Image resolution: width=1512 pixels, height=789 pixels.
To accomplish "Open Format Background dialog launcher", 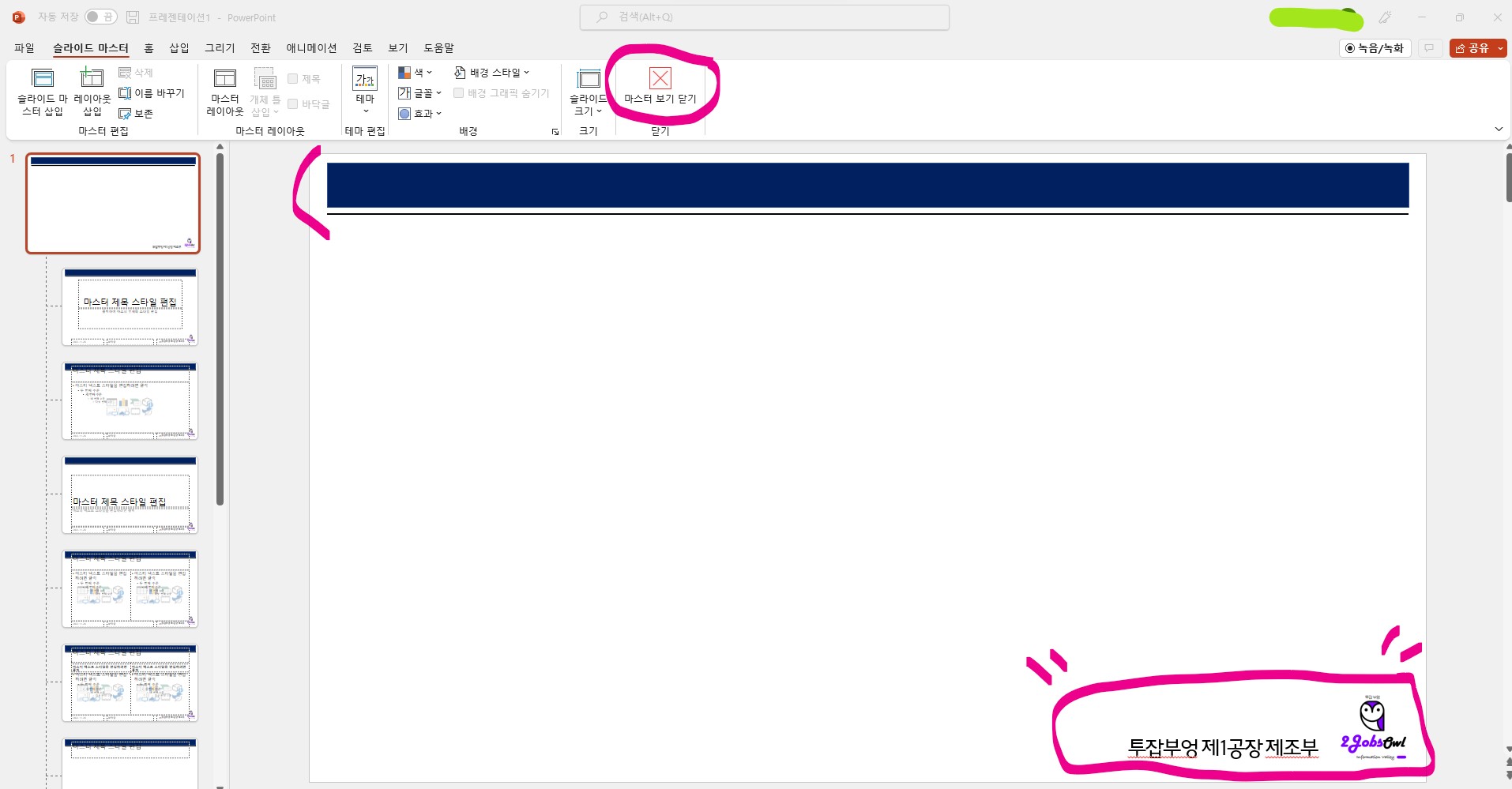I will click(555, 132).
